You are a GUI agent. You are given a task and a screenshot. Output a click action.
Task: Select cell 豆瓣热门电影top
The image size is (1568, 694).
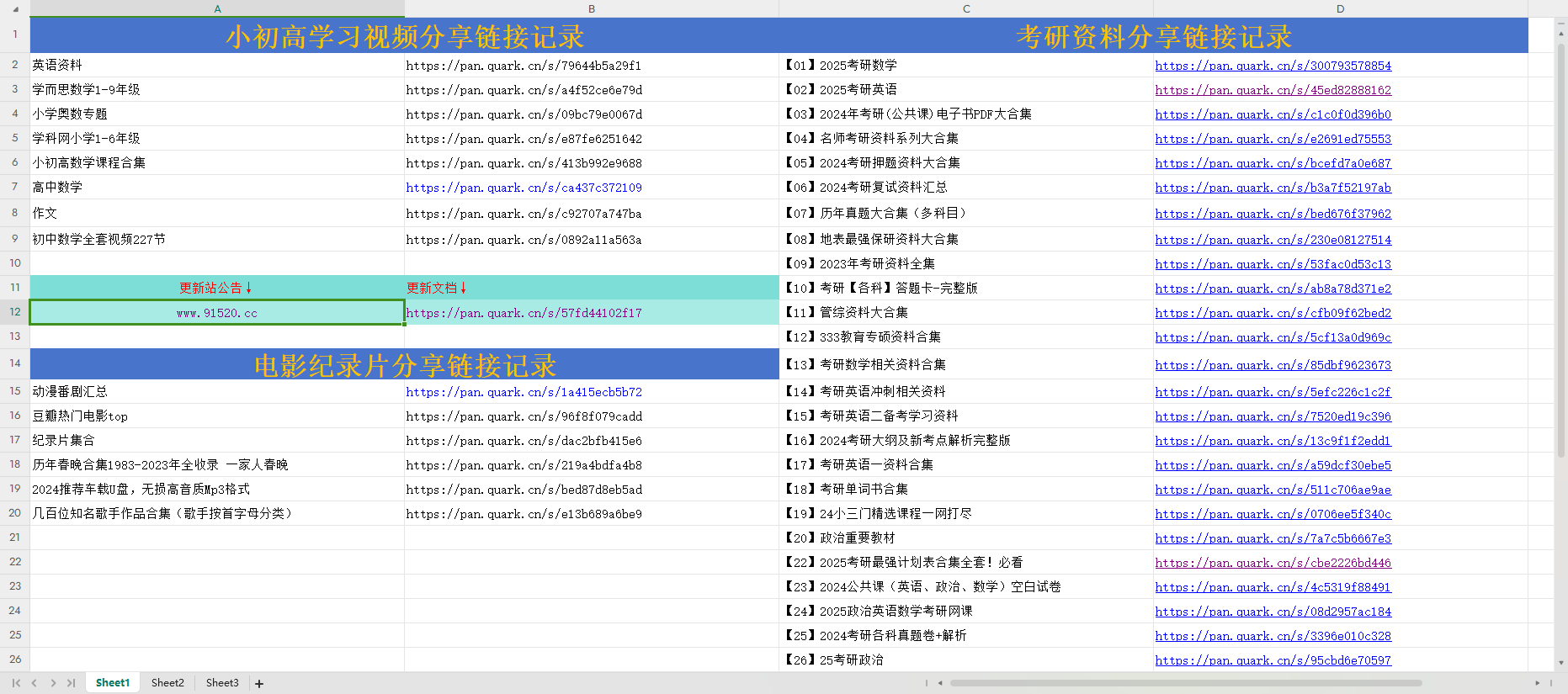[x=217, y=416]
